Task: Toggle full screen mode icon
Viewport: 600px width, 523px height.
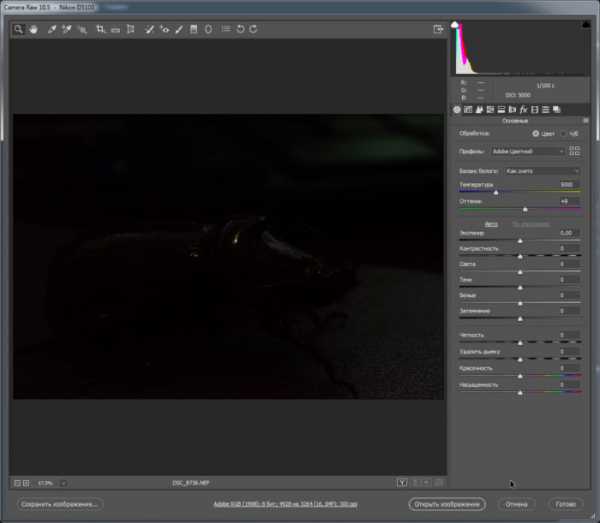Action: pos(438,30)
